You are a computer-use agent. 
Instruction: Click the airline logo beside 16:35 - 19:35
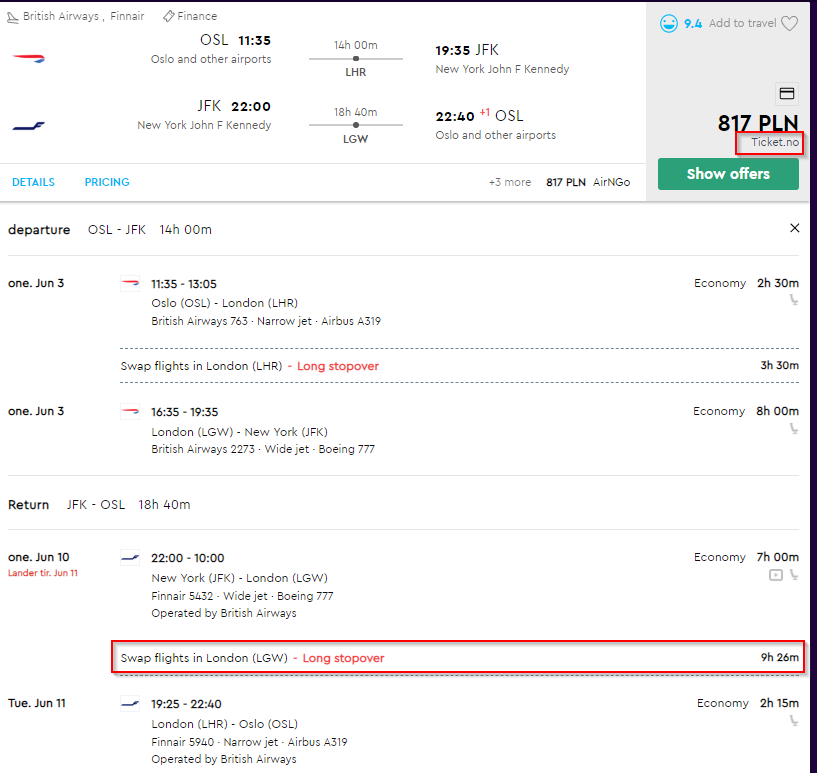click(130, 412)
